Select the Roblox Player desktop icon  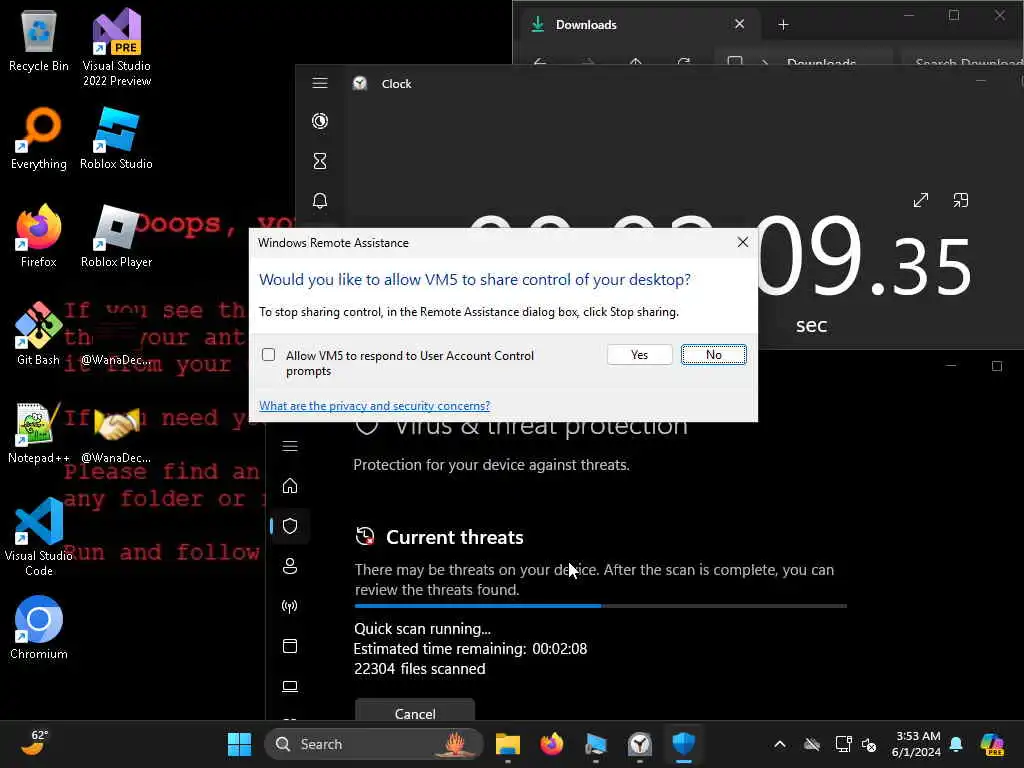(116, 236)
